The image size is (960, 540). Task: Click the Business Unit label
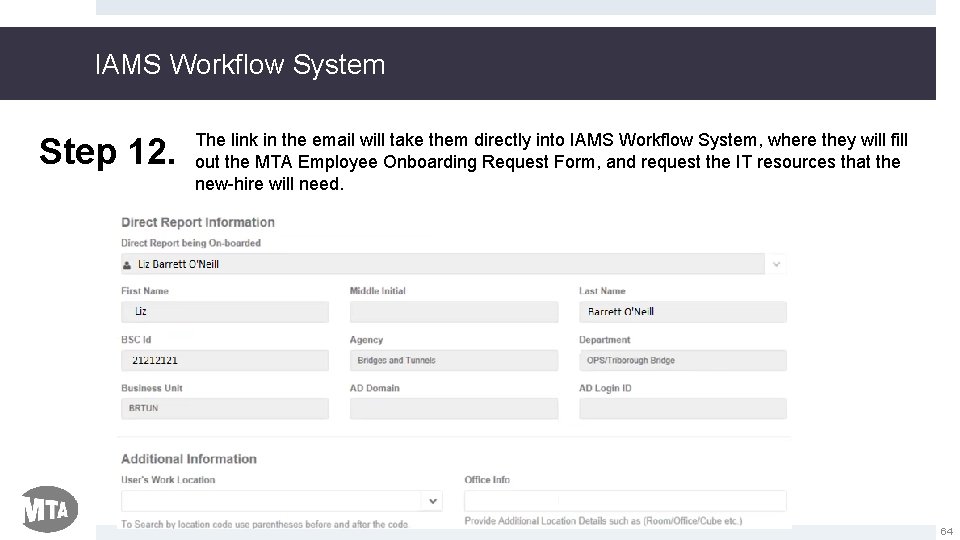click(x=152, y=388)
